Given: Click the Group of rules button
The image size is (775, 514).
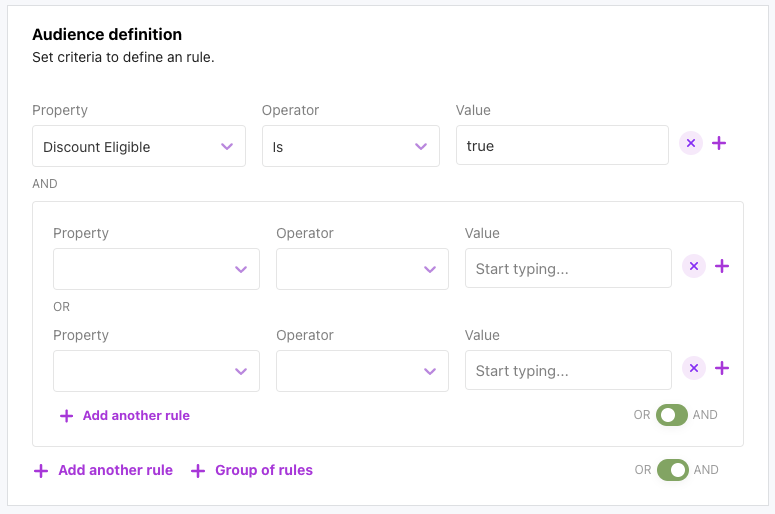Looking at the screenshot, I should click(263, 470).
